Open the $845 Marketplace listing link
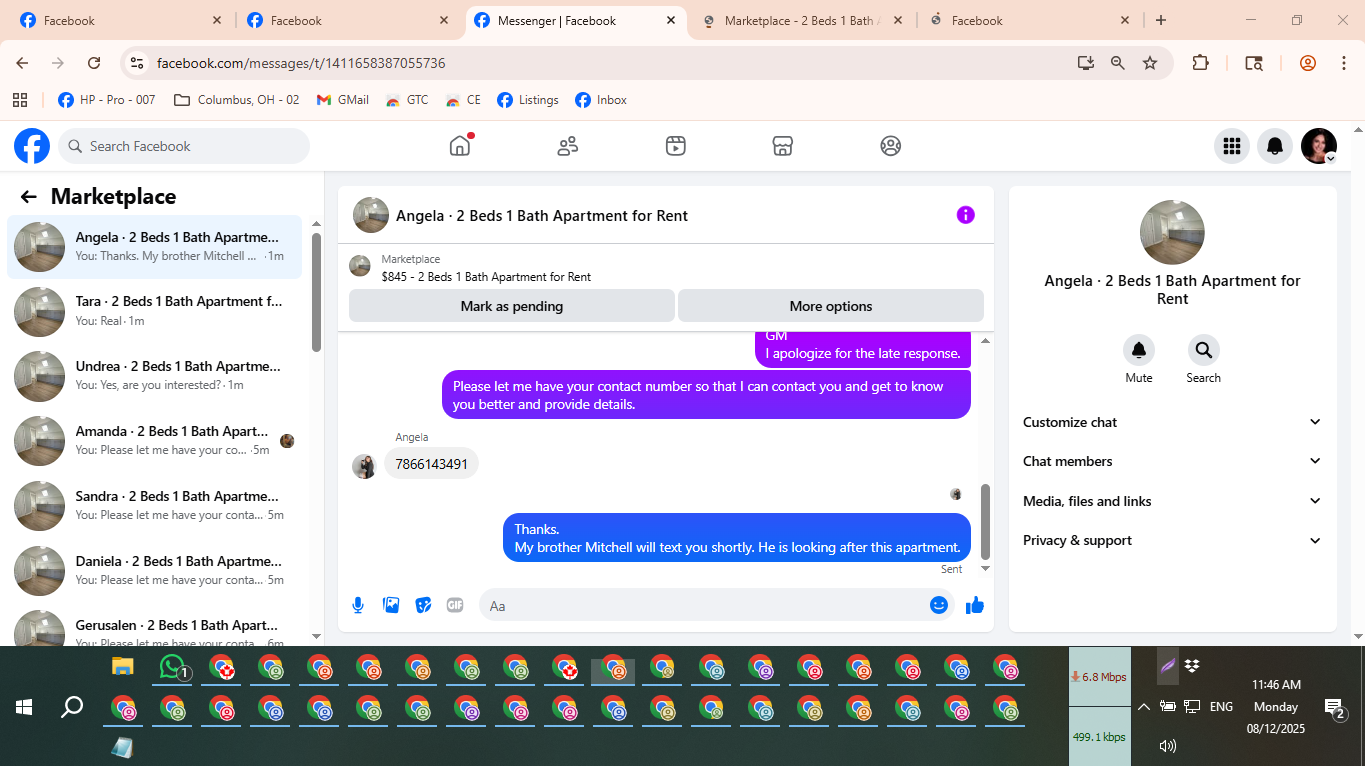Screen dimensions: 1365x766 click(486, 277)
